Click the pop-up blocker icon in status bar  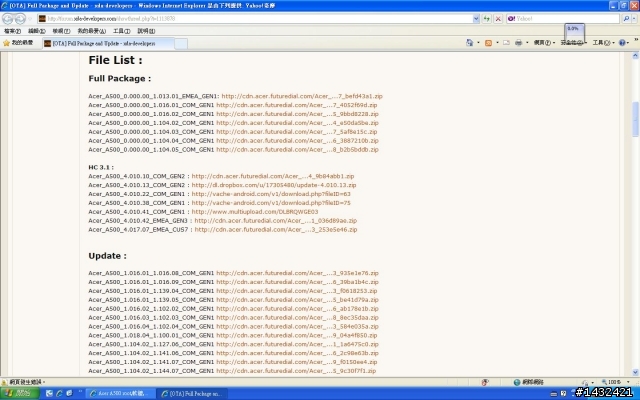tap(485, 382)
